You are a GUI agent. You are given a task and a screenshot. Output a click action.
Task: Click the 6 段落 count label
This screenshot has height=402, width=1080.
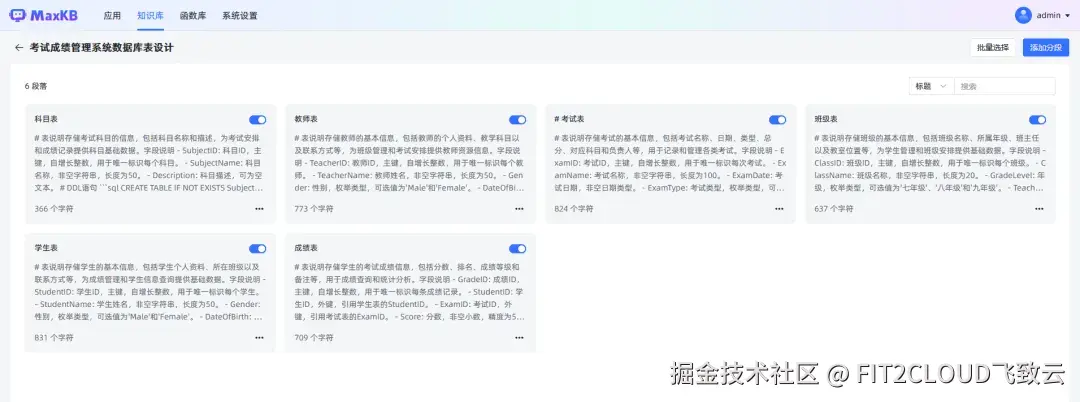[36, 86]
